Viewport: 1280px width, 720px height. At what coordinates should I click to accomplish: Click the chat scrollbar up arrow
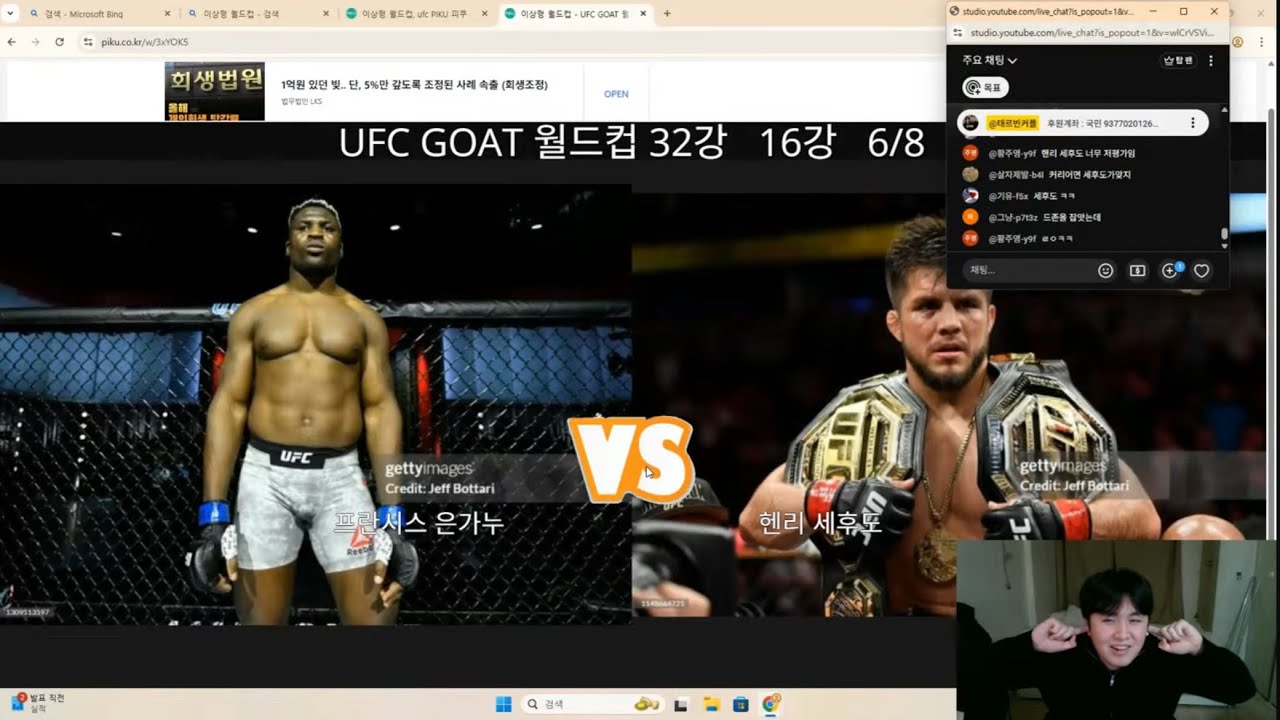(x=1224, y=108)
